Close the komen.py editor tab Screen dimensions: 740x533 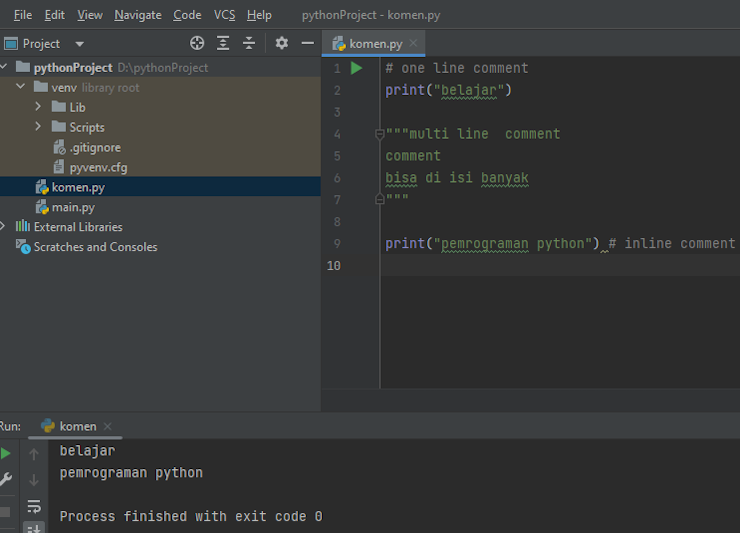[x=413, y=43]
